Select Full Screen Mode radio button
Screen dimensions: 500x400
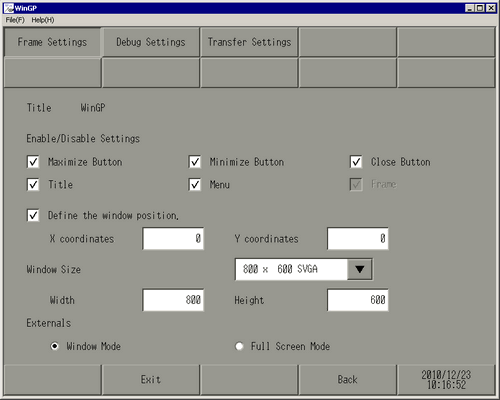(239, 346)
